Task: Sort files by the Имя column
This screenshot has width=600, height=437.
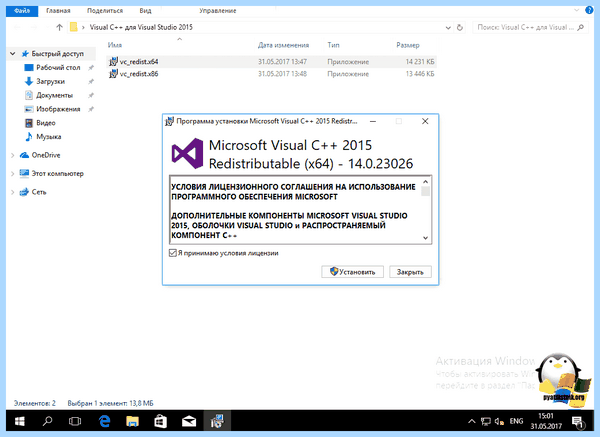Action: pos(115,45)
